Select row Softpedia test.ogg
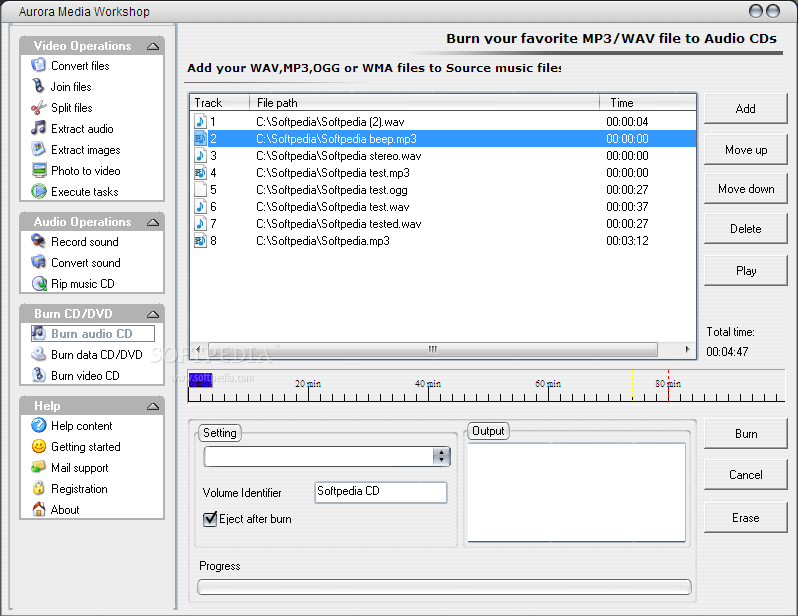Screen dimensions: 798x616 point(443,190)
